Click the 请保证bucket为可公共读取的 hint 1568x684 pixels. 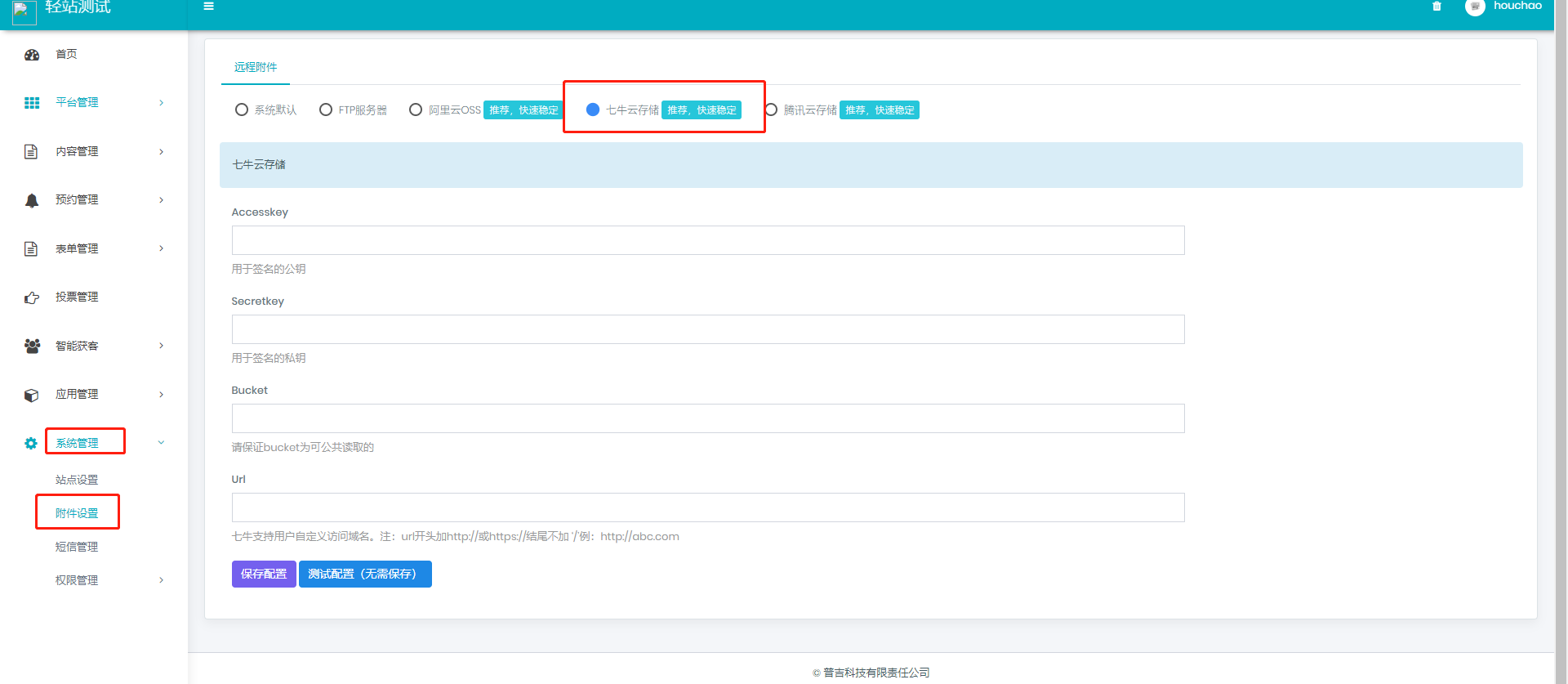[x=303, y=447]
